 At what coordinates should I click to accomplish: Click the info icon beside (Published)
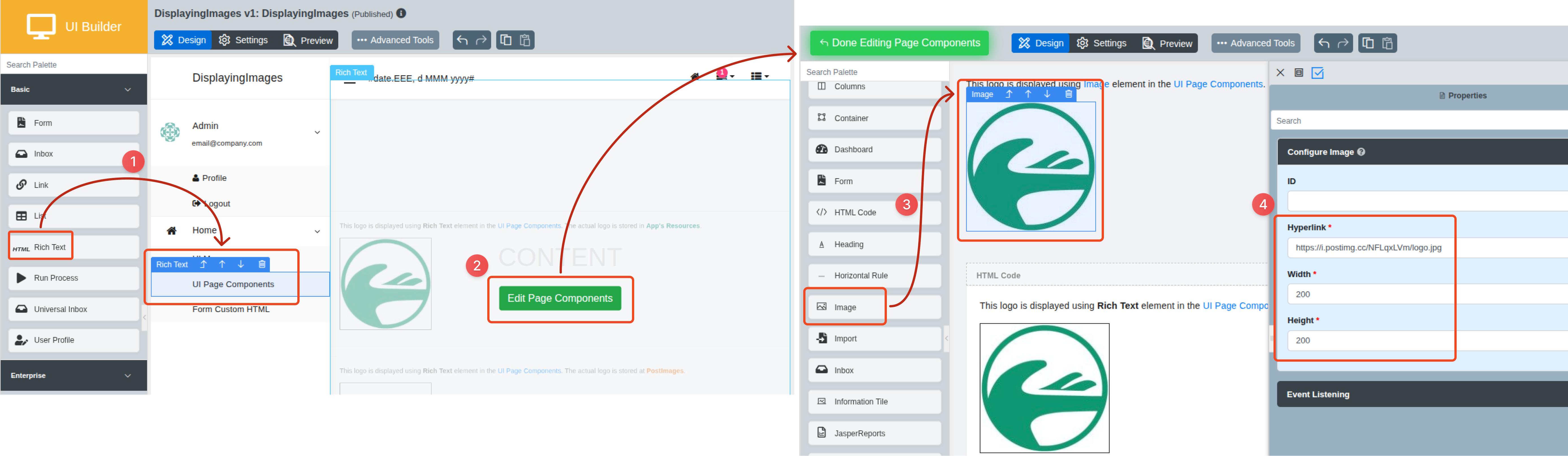[x=401, y=13]
